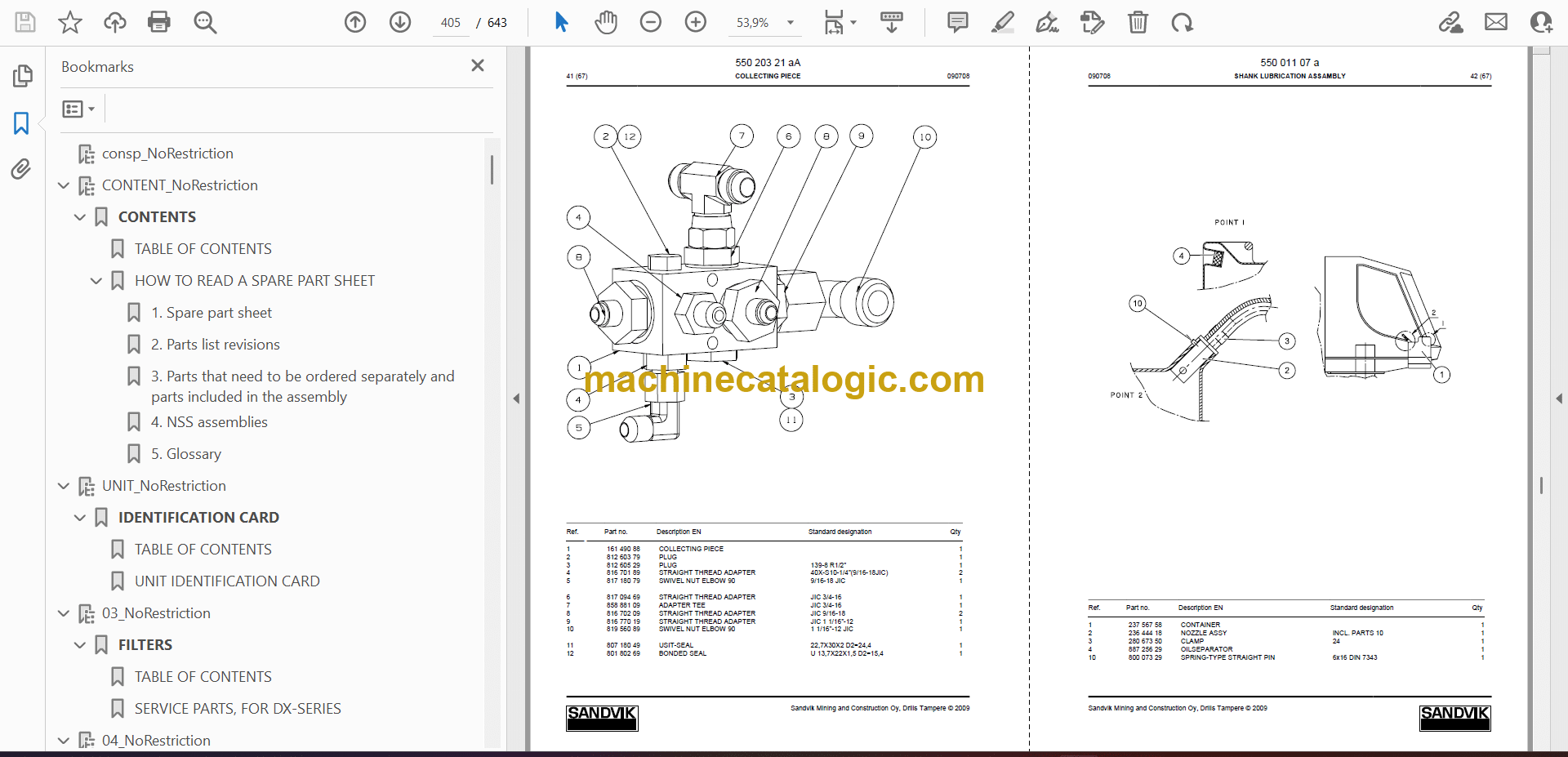The image size is (1568, 757).
Task: Click the zoom level field showing 53,9%
Action: pyautogui.click(x=753, y=23)
